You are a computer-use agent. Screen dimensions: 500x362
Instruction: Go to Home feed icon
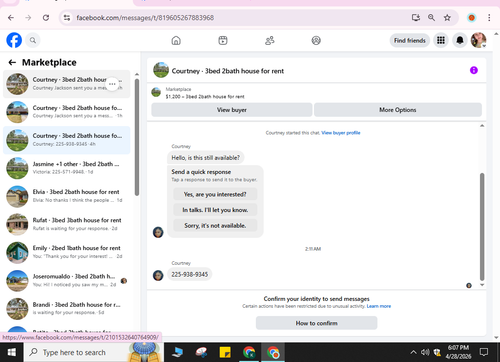click(x=176, y=40)
